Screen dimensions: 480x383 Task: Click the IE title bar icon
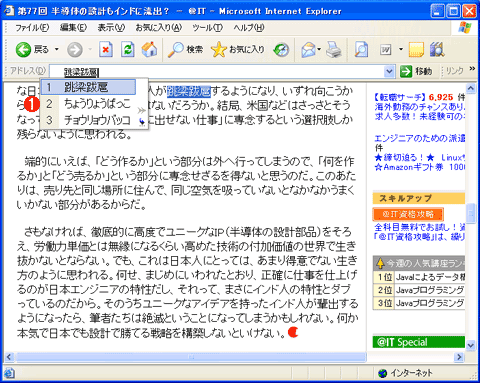point(9,11)
